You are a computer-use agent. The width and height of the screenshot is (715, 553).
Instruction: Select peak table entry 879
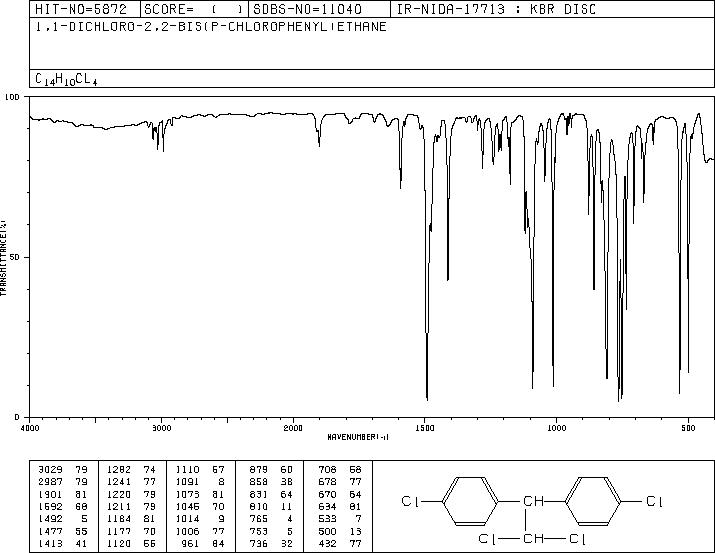[x=259, y=470]
